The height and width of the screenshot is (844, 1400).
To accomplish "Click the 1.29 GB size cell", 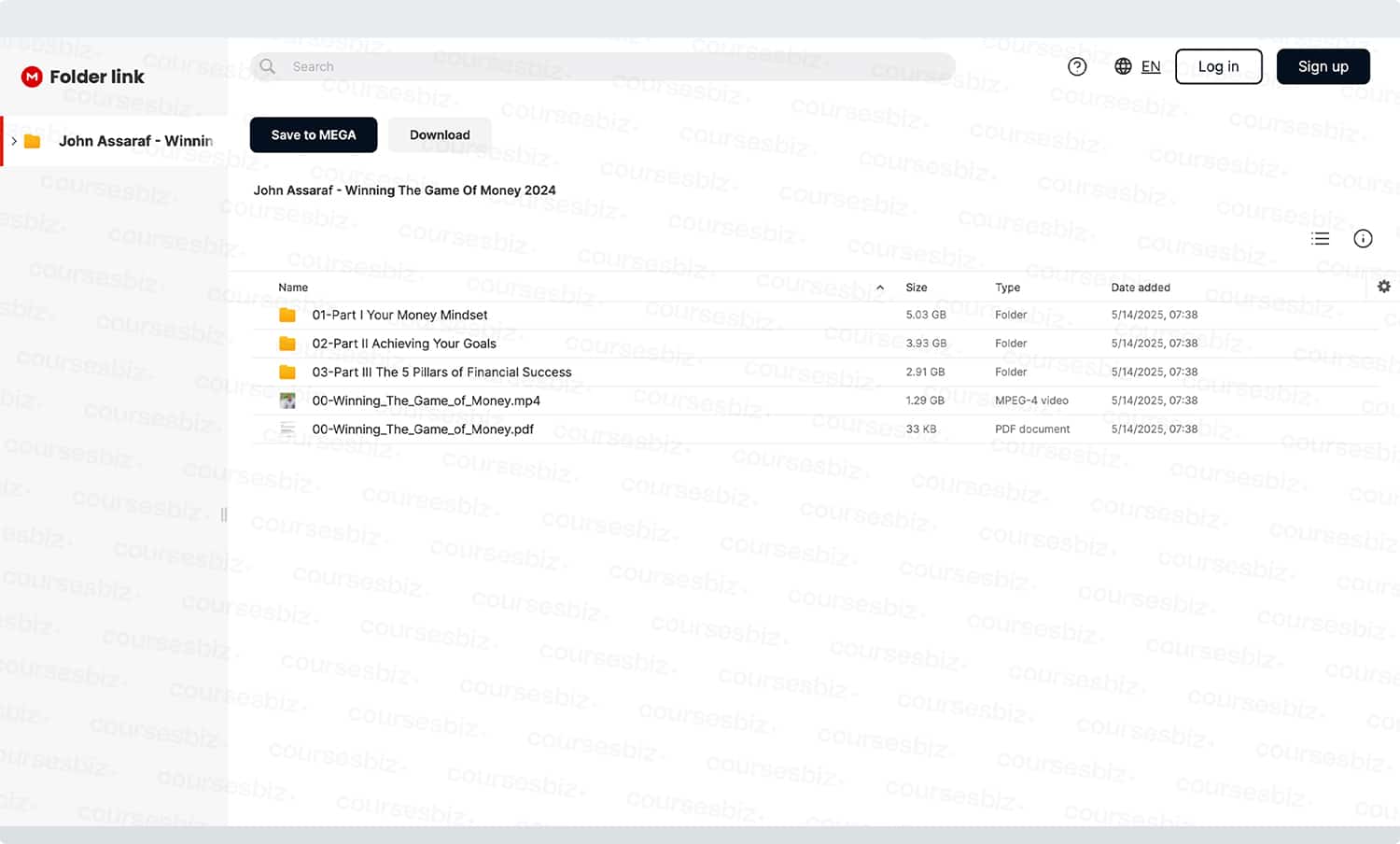I will coord(925,401).
